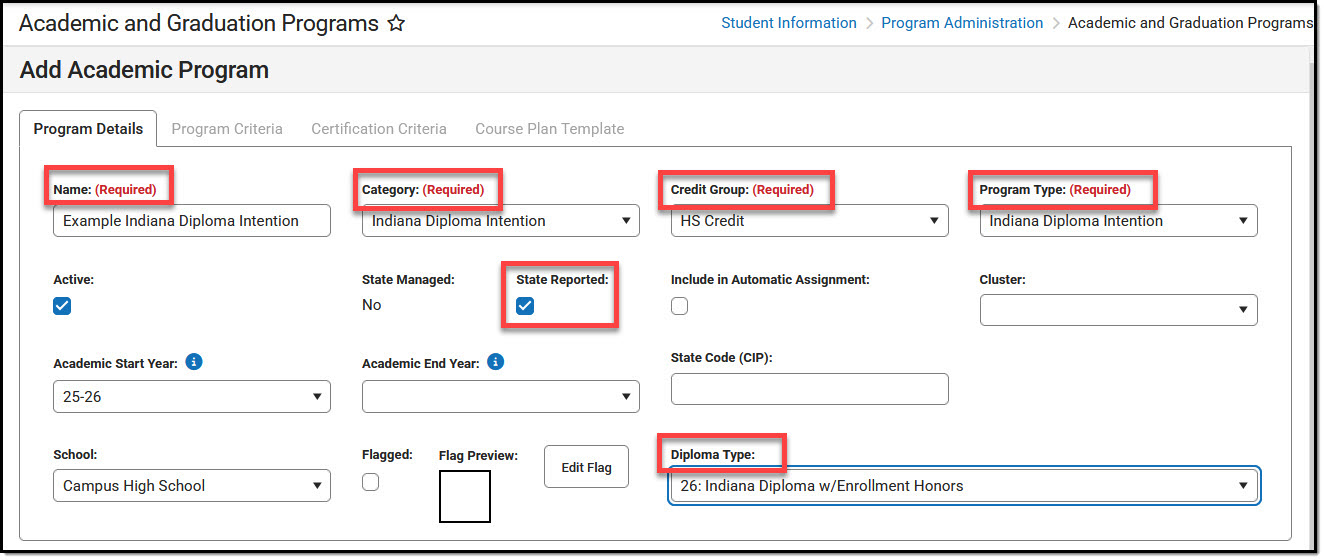Toggle the Active checkbox
The image size is (1324, 560).
62,307
